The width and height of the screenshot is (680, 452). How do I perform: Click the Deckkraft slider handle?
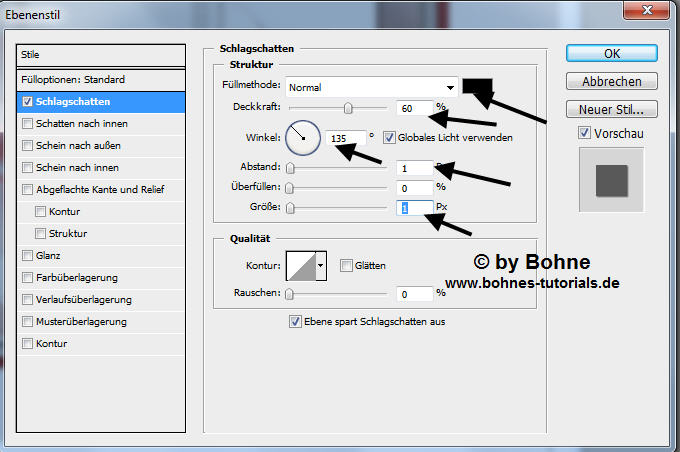tap(348, 107)
